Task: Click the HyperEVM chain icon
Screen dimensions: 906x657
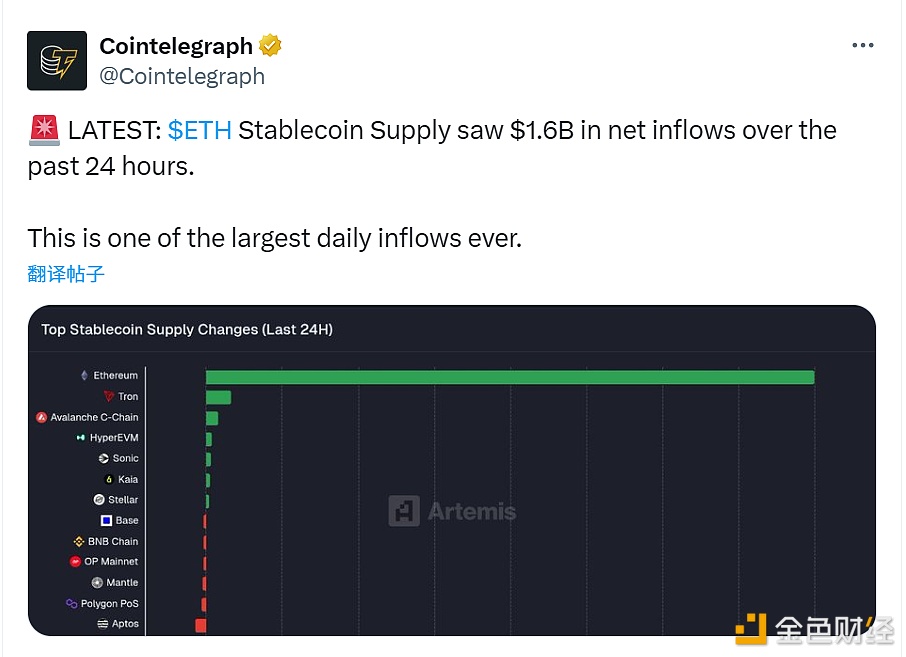Action: pos(81,438)
